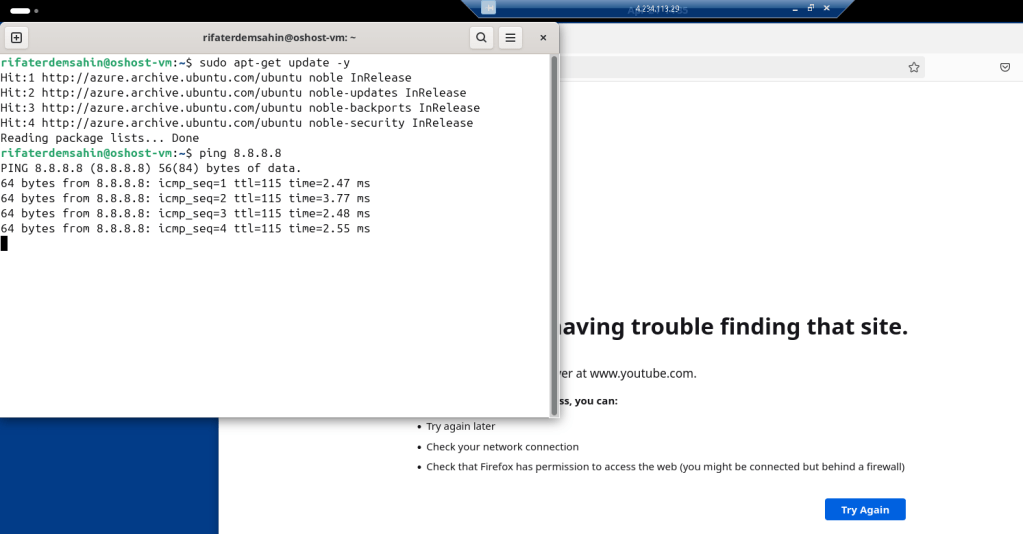This screenshot has height=534, width=1023.
Task: Click the icmp_seq=4 ping reply line
Action: pyautogui.click(x=185, y=228)
